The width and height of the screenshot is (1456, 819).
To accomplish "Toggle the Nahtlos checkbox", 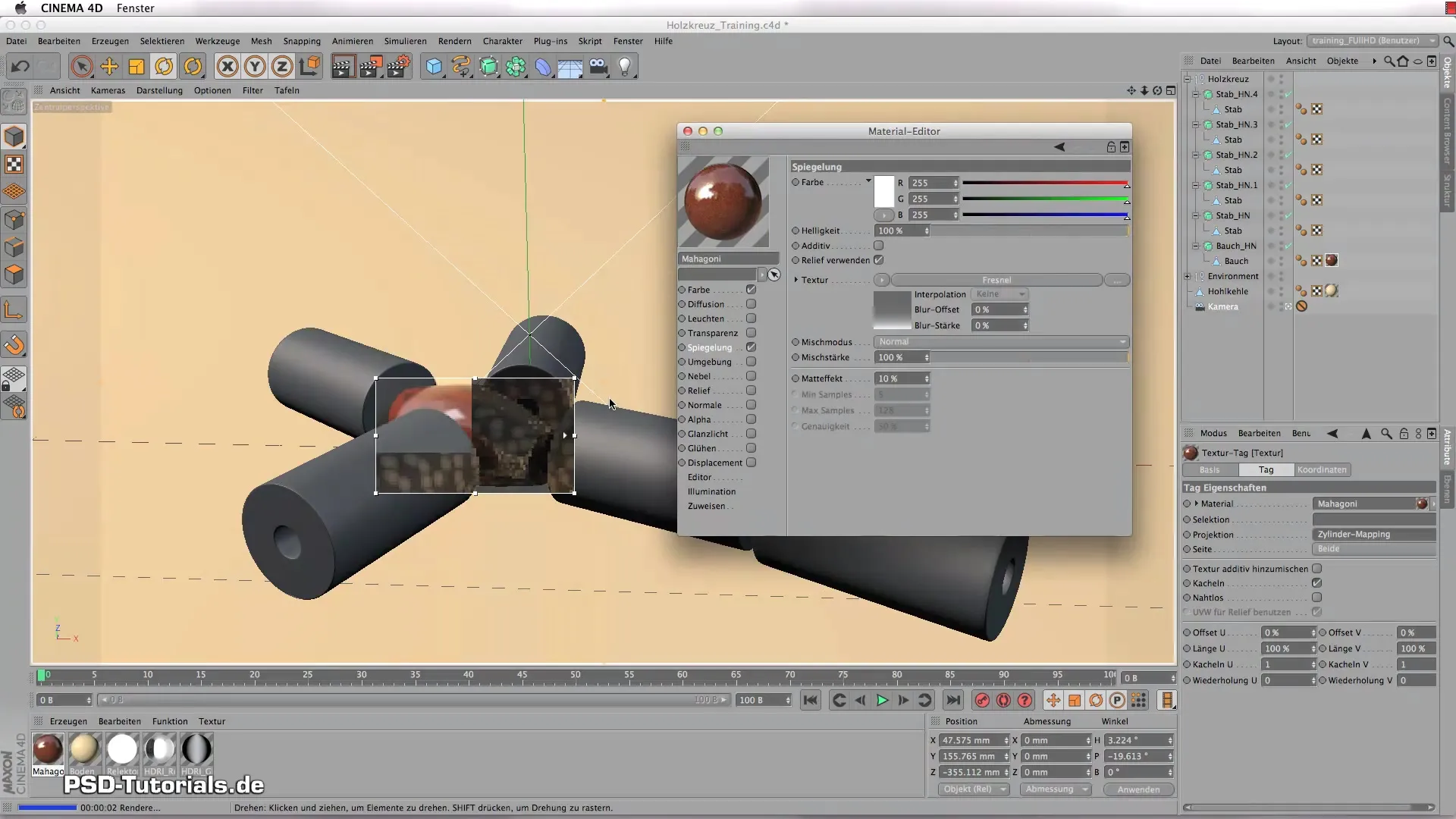I will coord(1316,598).
